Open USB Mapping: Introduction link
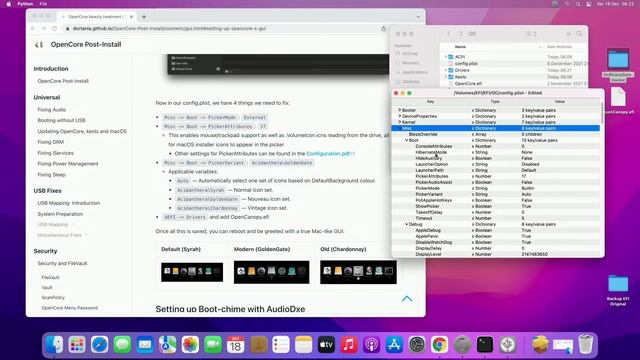This screenshot has height=360, width=640. (69, 203)
